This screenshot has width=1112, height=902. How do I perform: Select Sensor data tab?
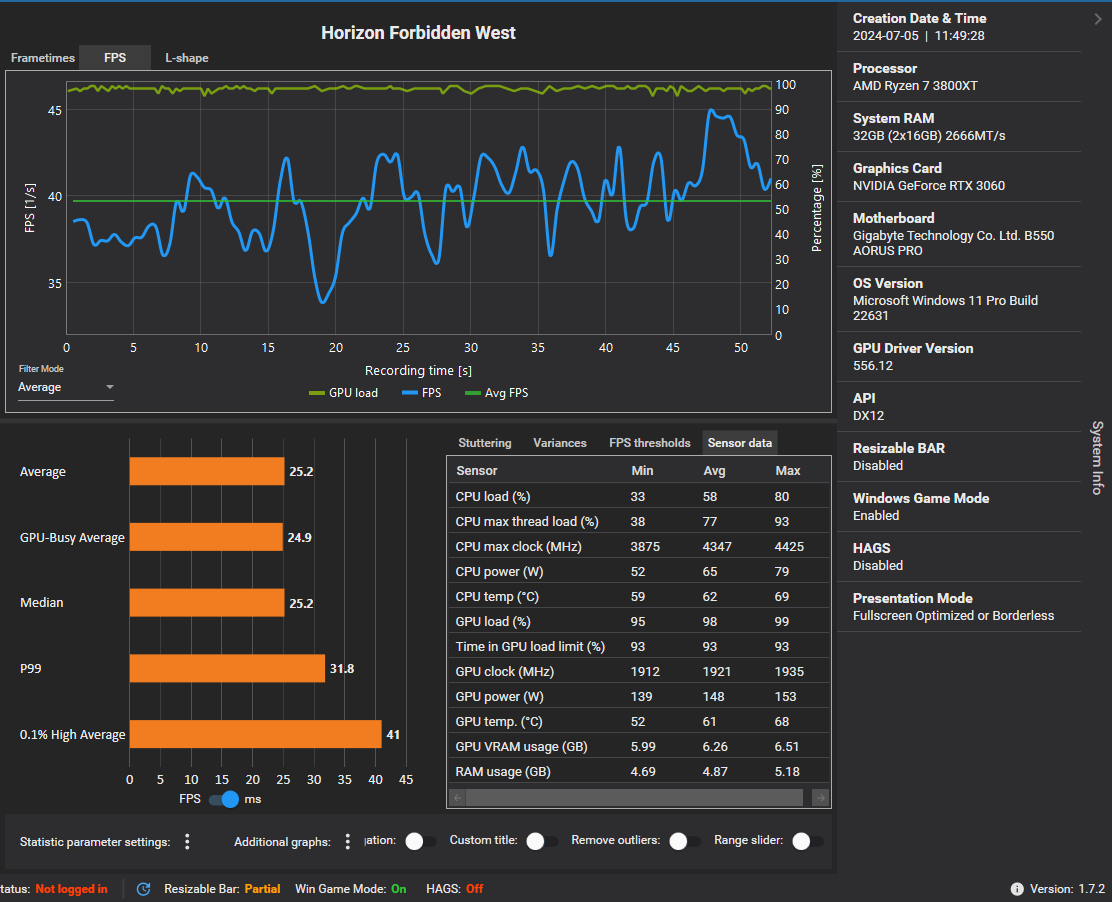740,442
